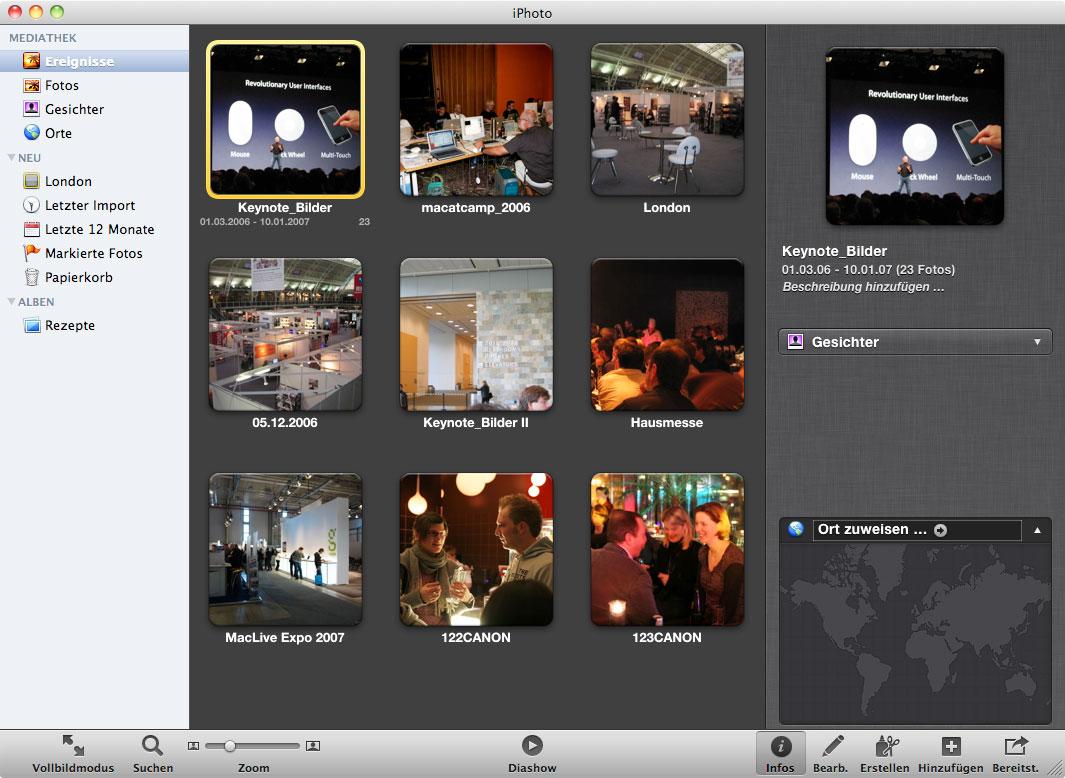
Task: Click the globe icon beside Orte
Action: [x=31, y=132]
